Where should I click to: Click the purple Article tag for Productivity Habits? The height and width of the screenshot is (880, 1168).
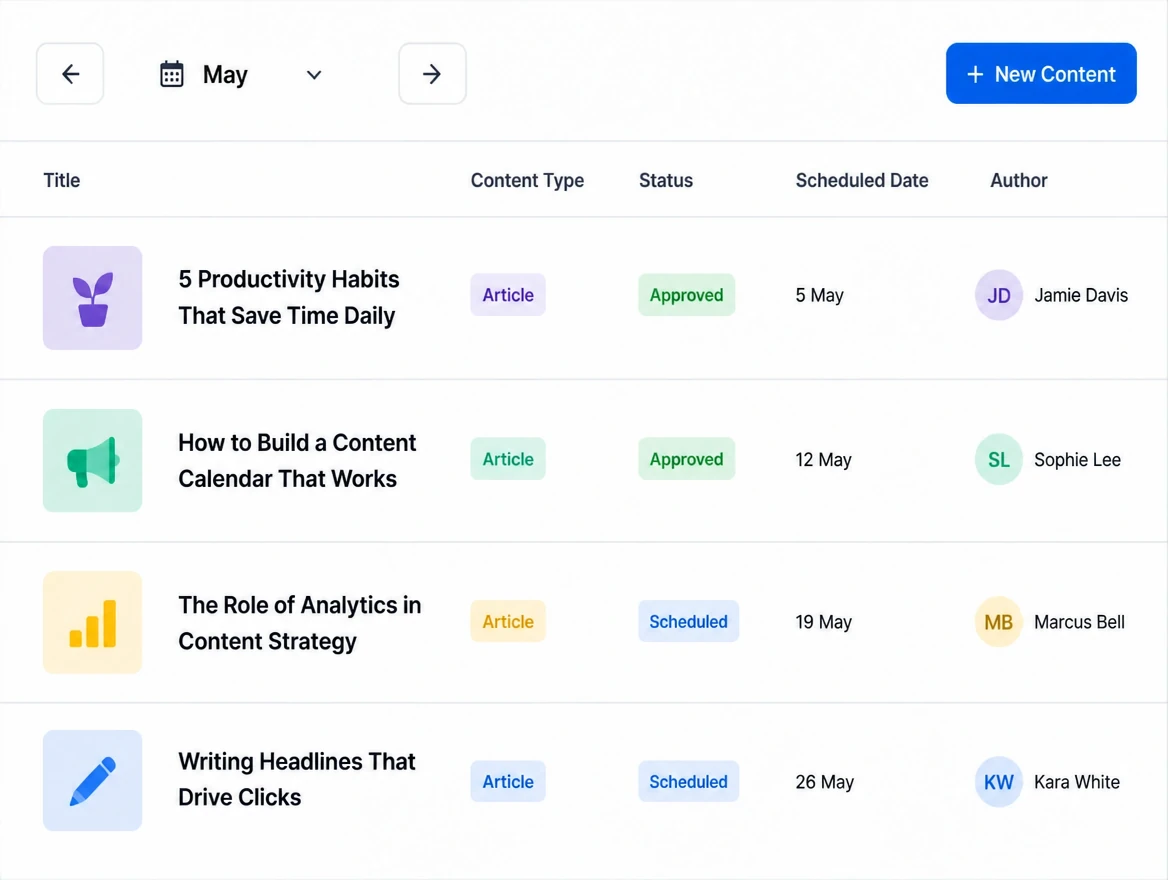(x=508, y=295)
